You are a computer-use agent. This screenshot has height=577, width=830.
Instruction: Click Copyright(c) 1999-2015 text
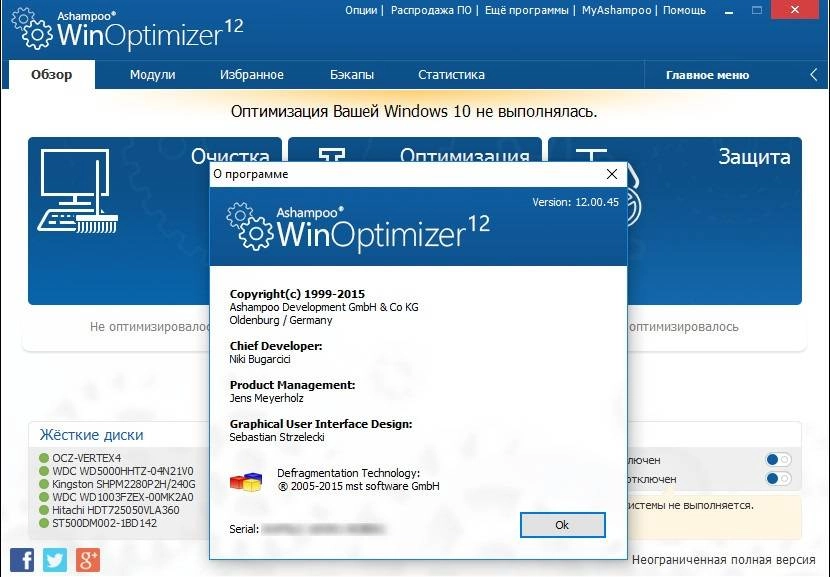tap(297, 294)
